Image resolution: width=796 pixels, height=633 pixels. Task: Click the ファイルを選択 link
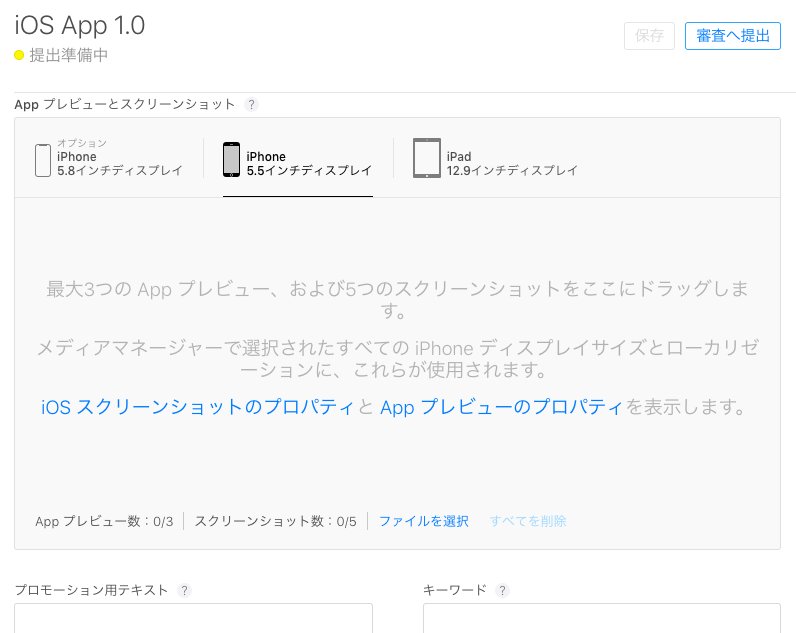tap(424, 521)
